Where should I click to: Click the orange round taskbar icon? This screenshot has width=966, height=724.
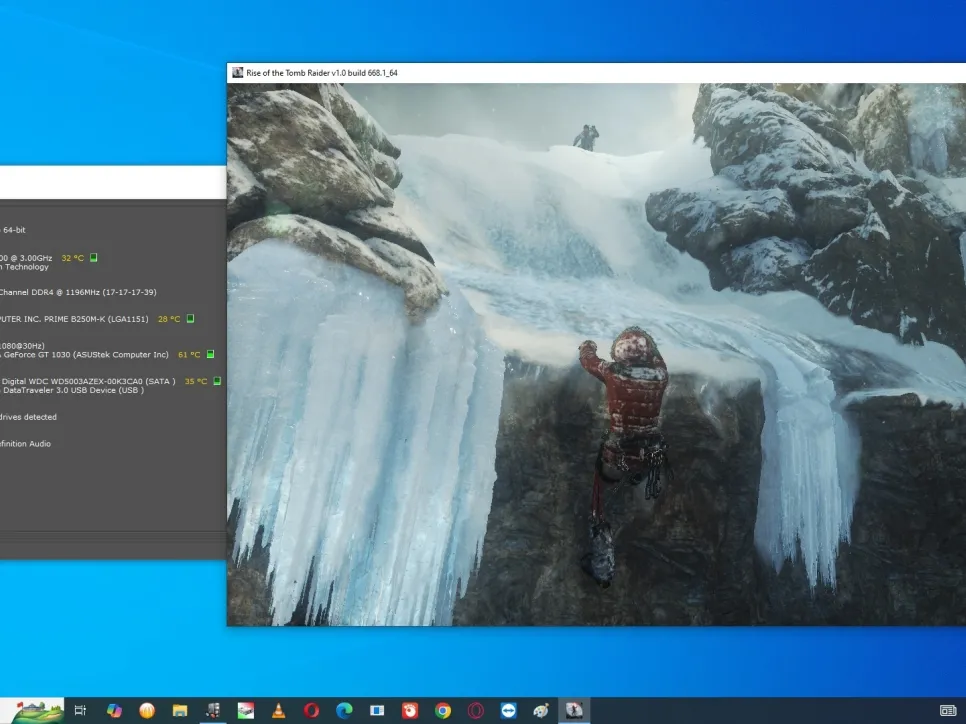point(147,710)
